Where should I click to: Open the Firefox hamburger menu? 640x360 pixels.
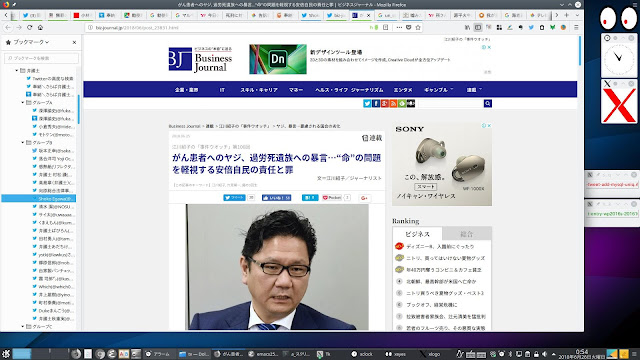576,27
